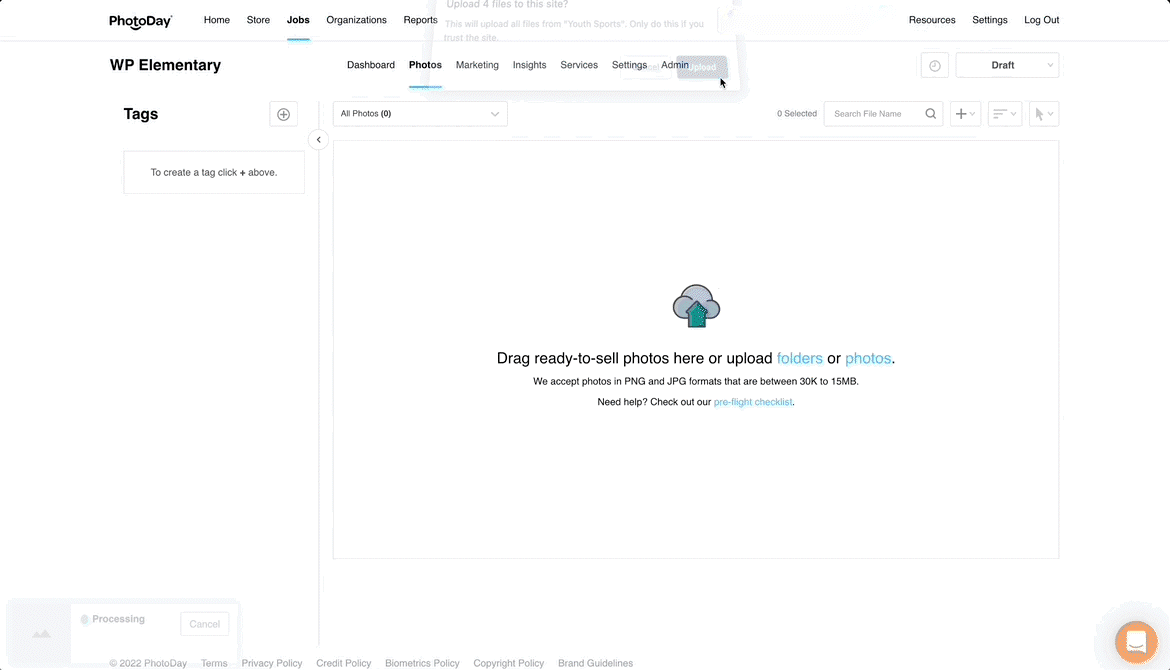
Task: Switch to the Marketing tab
Action: [477, 65]
